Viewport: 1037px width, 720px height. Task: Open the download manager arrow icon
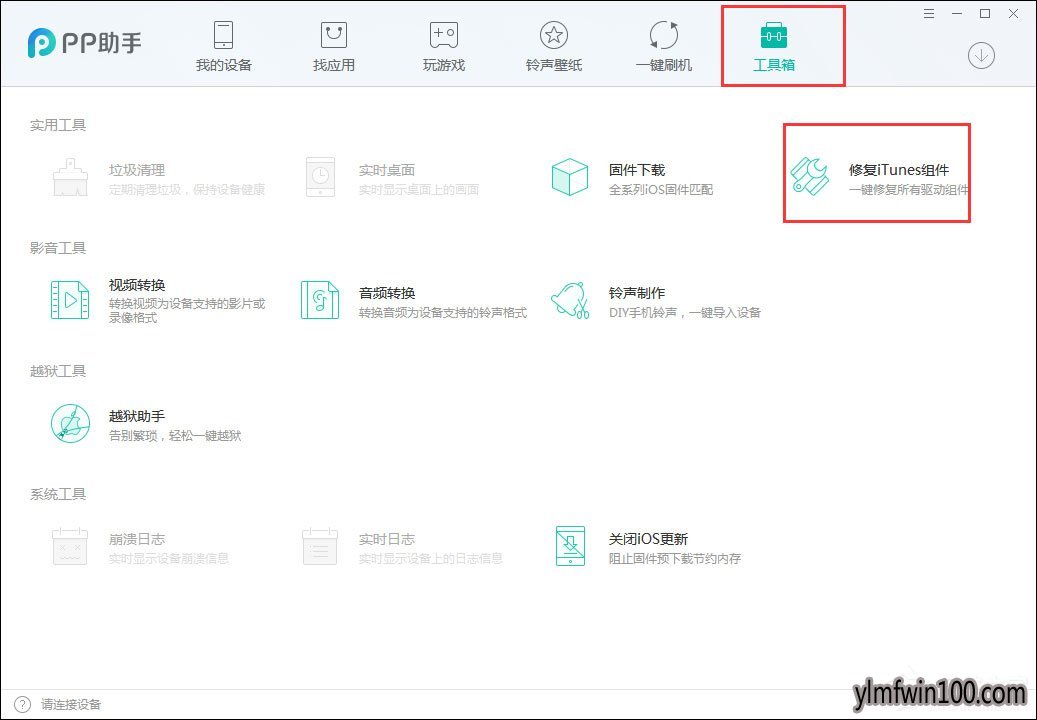[x=981, y=56]
